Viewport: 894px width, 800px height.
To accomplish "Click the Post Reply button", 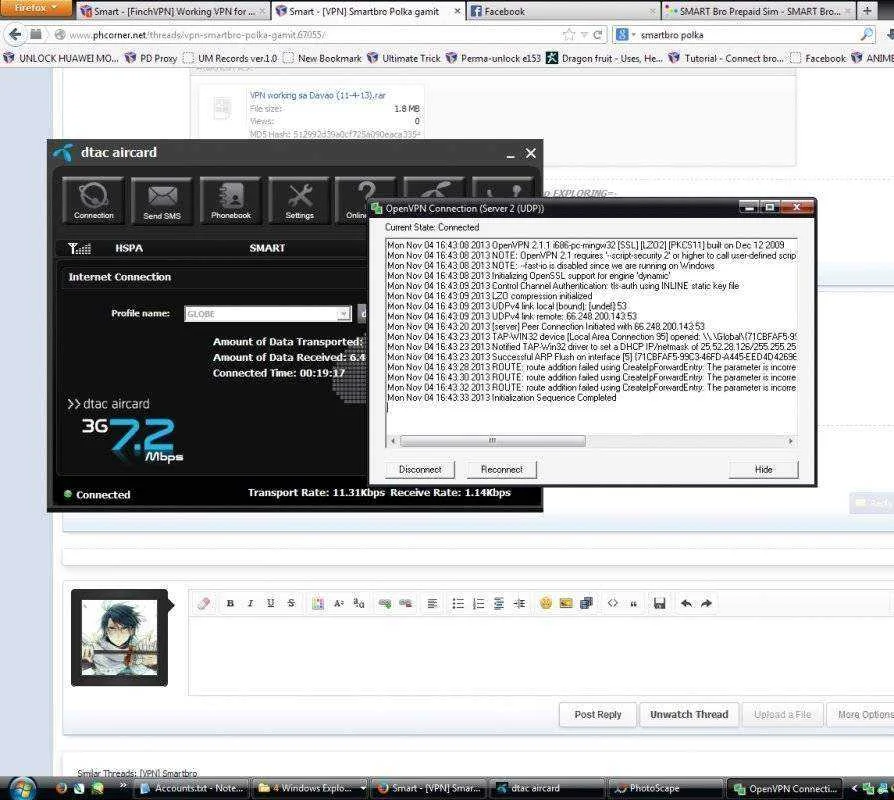I will tap(598, 714).
